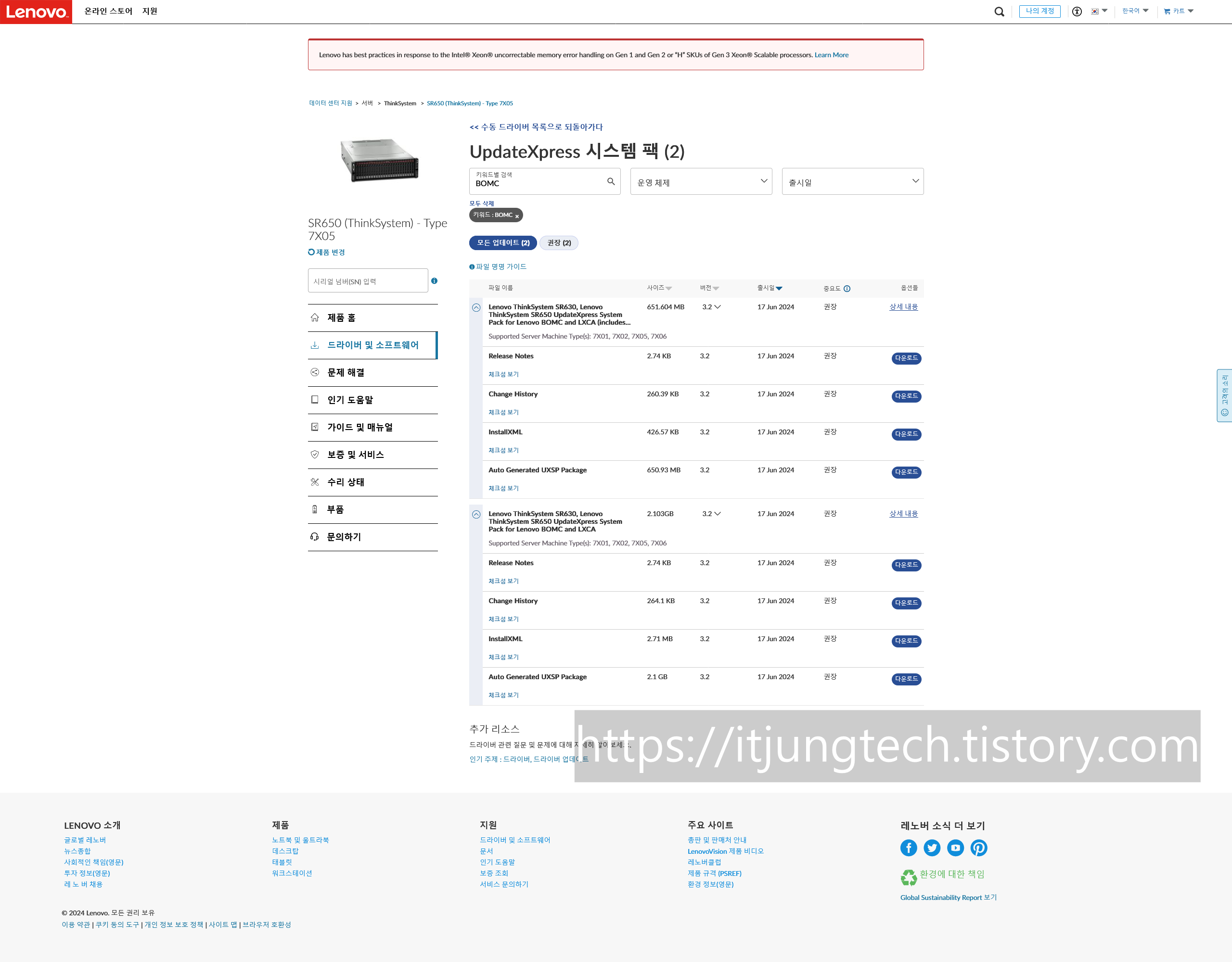The width and height of the screenshot is (1232, 962).
Task: Click the 시리얼 넘버(SN) 입력 field
Action: click(x=368, y=281)
